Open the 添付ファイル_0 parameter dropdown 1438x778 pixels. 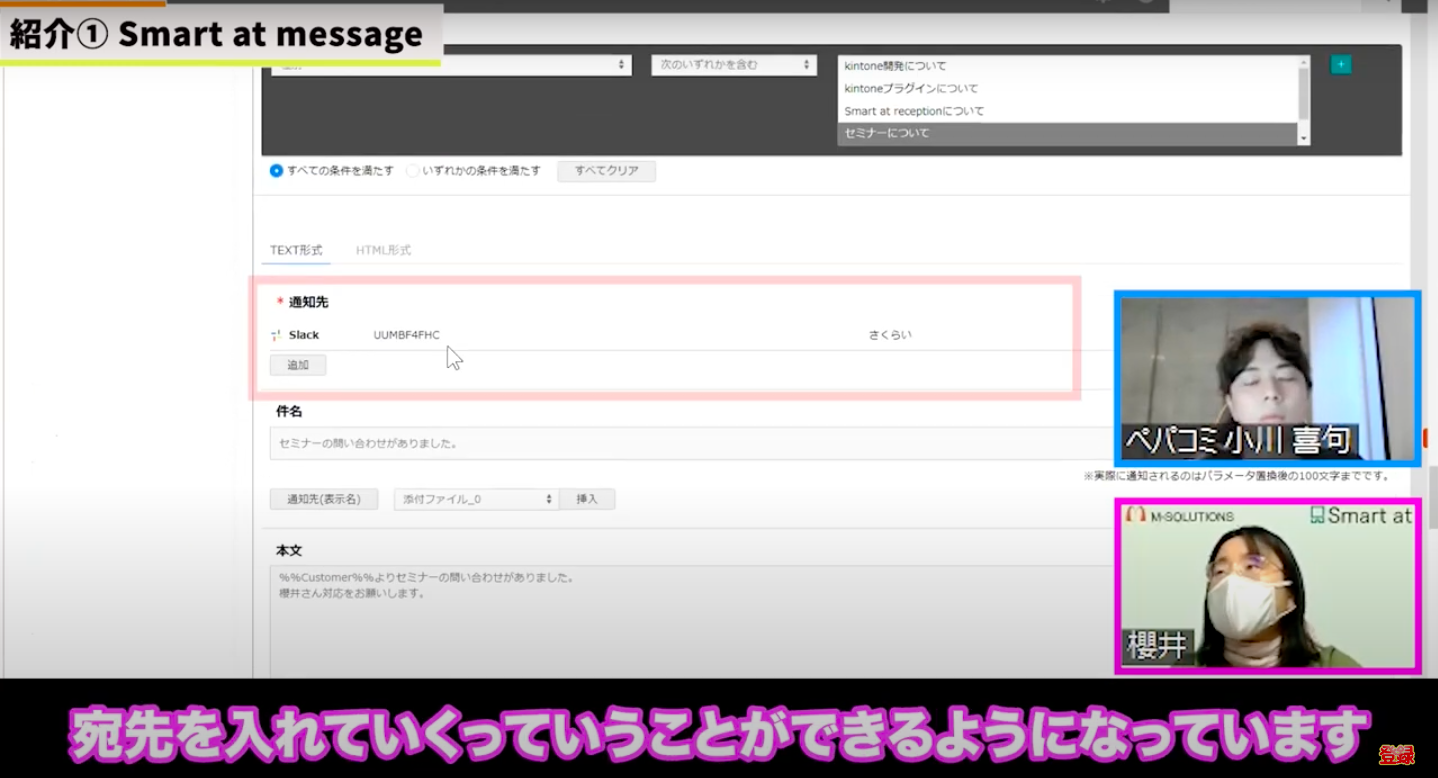tap(475, 499)
